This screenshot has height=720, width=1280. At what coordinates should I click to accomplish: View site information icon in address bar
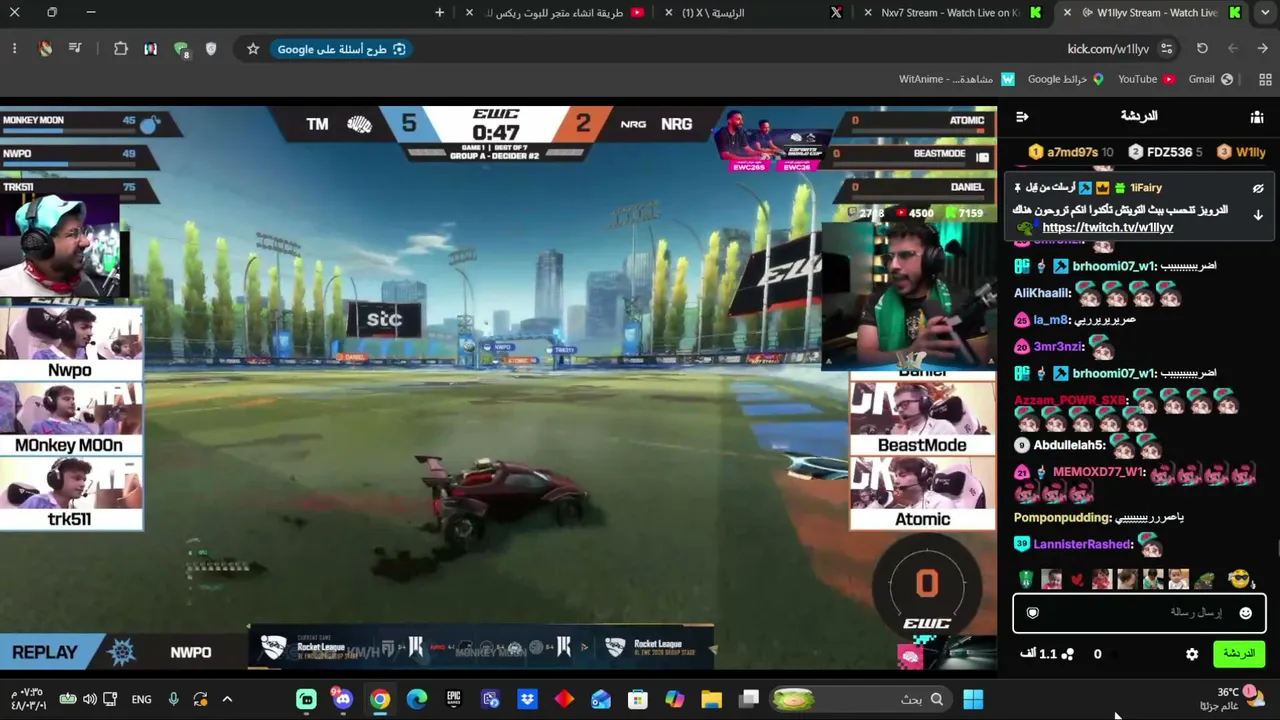coord(1167,49)
